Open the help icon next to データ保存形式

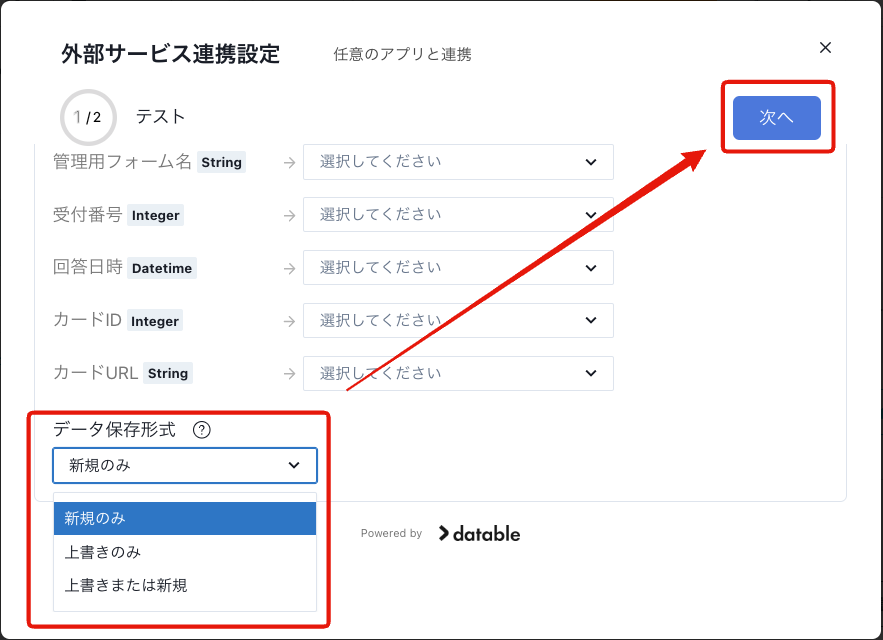click(202, 430)
